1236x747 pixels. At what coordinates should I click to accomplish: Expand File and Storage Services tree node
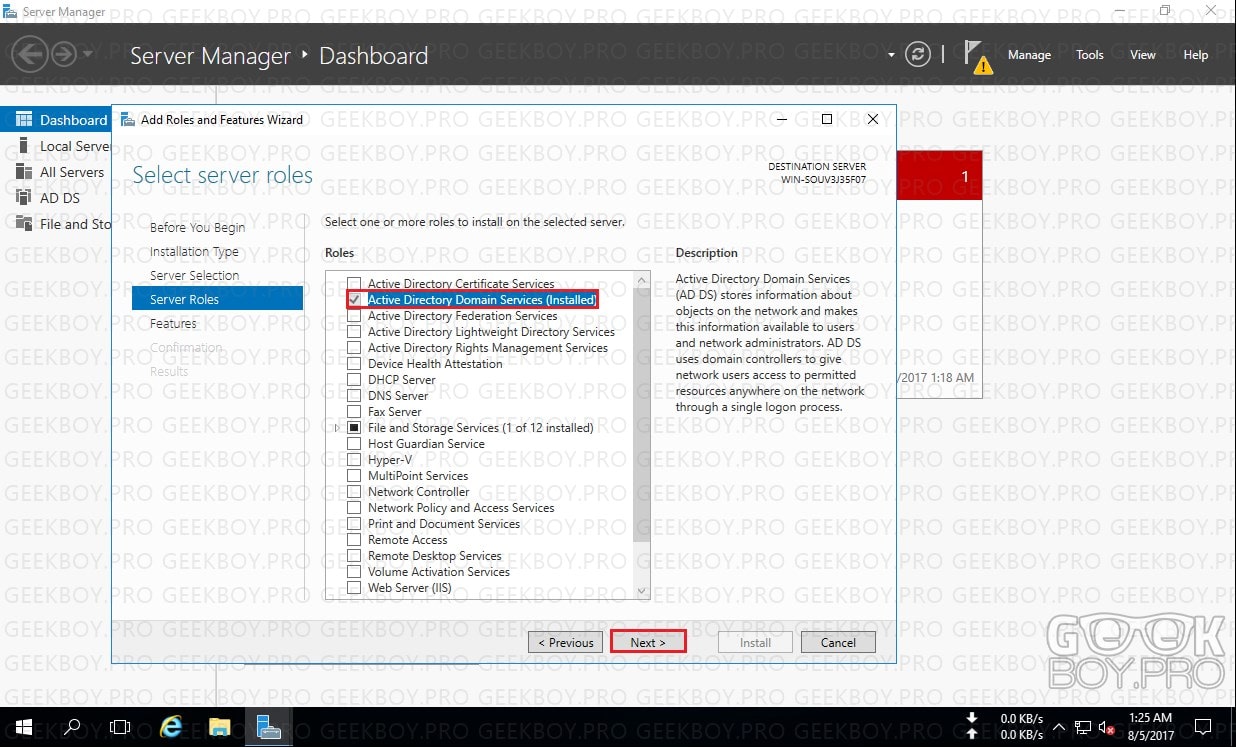pyautogui.click(x=337, y=428)
